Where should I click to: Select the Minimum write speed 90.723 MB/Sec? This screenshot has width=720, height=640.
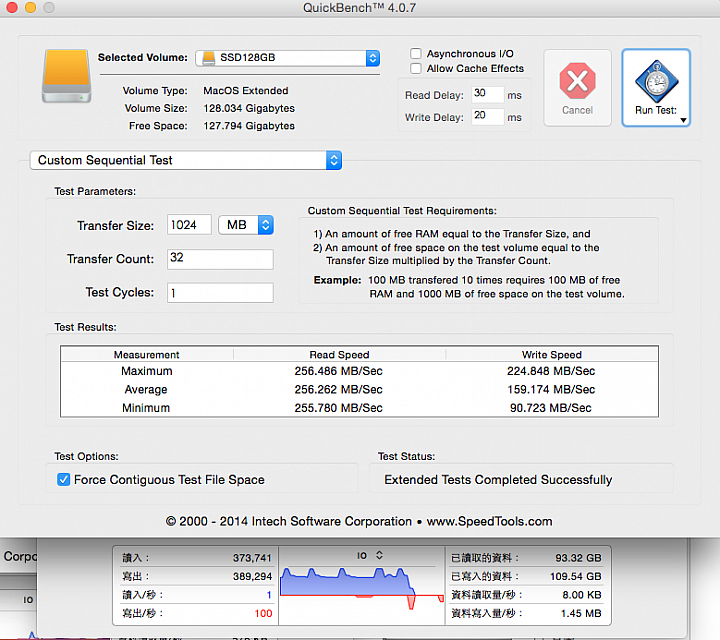tap(551, 408)
